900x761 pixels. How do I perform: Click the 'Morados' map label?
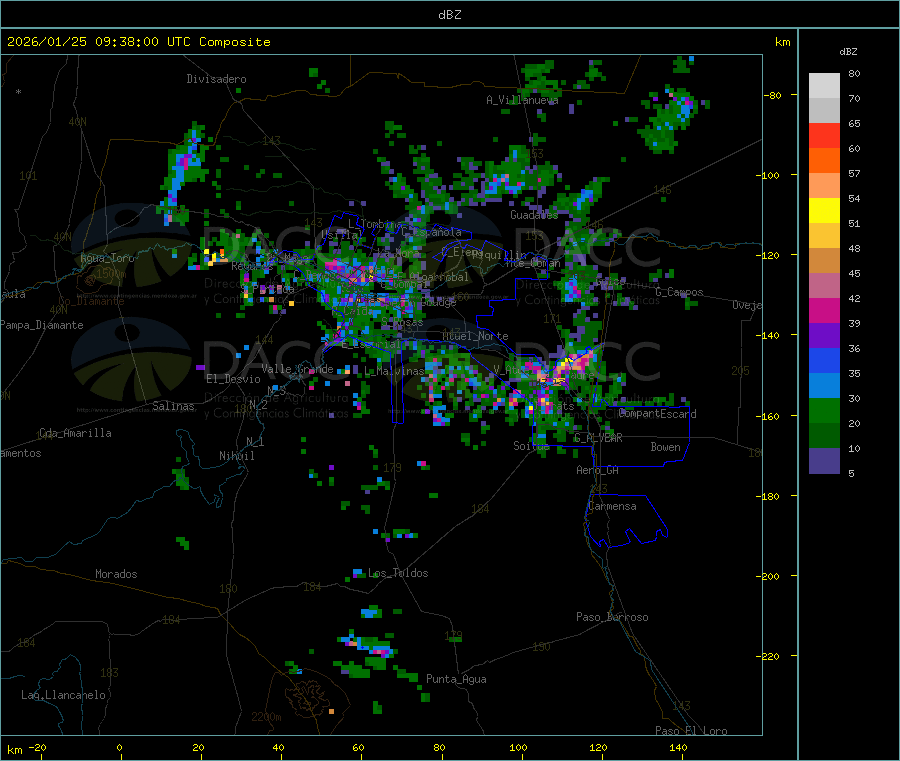click(x=116, y=574)
